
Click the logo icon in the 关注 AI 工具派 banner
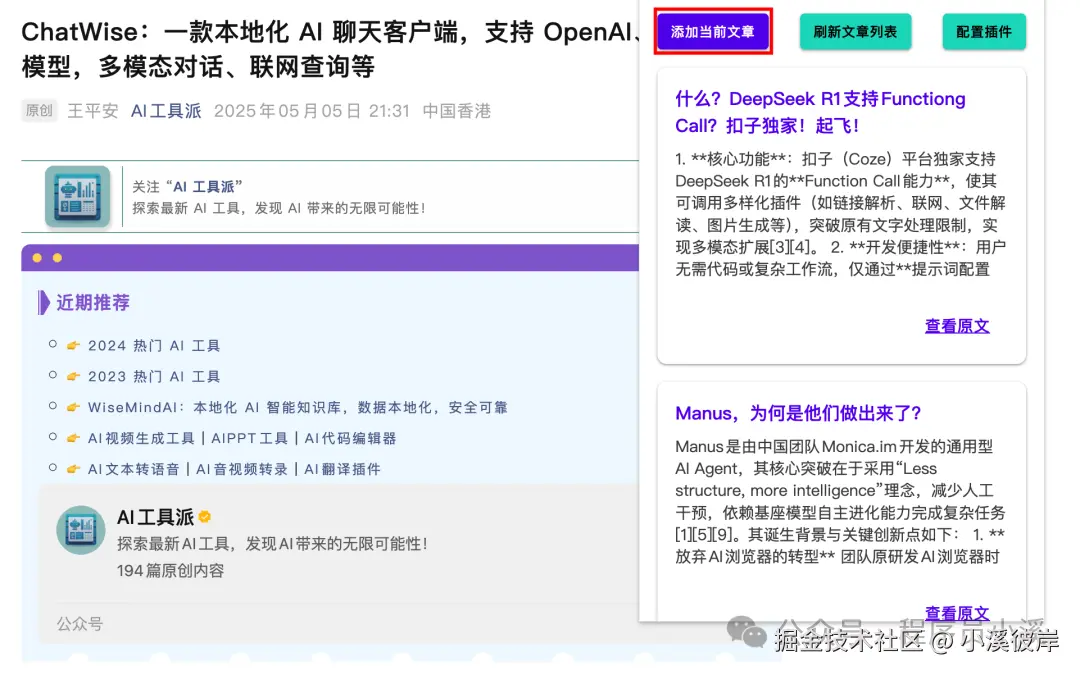(x=77, y=196)
